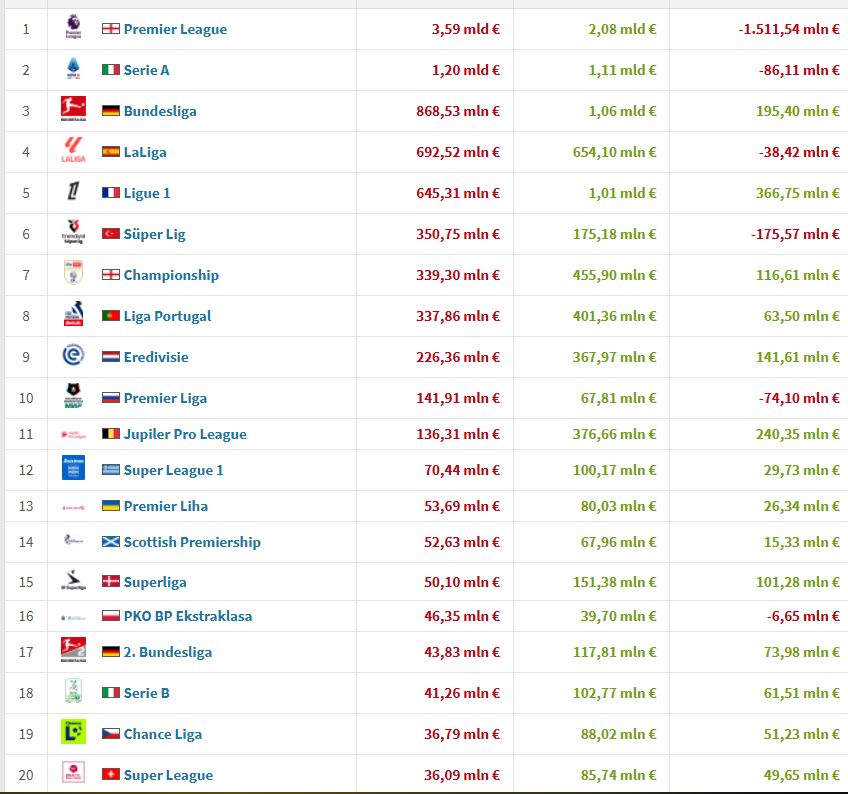Click the LaLiga logo icon
Screen dimensions: 848x794
(x=73, y=151)
